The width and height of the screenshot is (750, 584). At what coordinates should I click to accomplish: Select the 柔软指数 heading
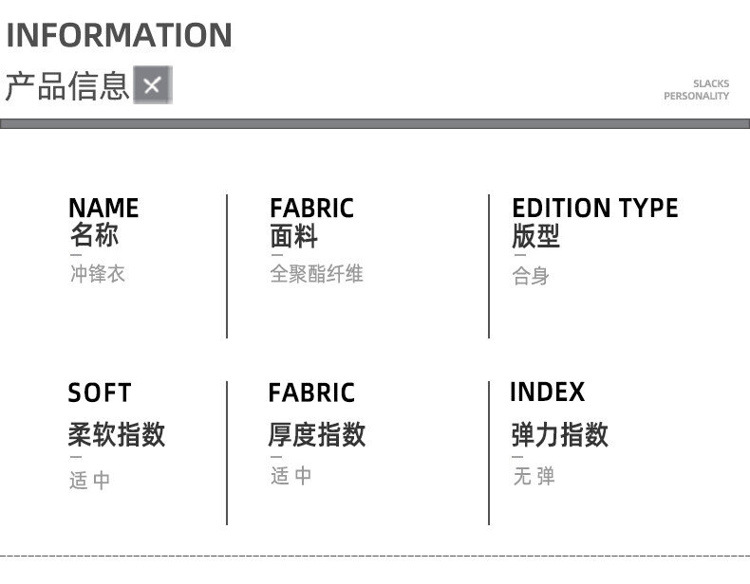click(116, 435)
